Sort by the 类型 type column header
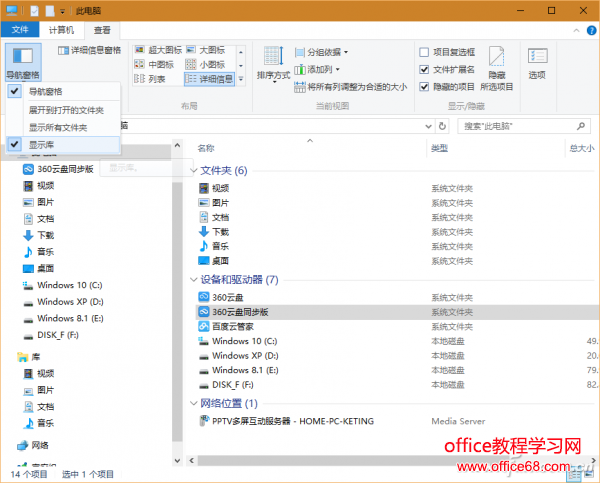This screenshot has height=483, width=600. click(439, 148)
